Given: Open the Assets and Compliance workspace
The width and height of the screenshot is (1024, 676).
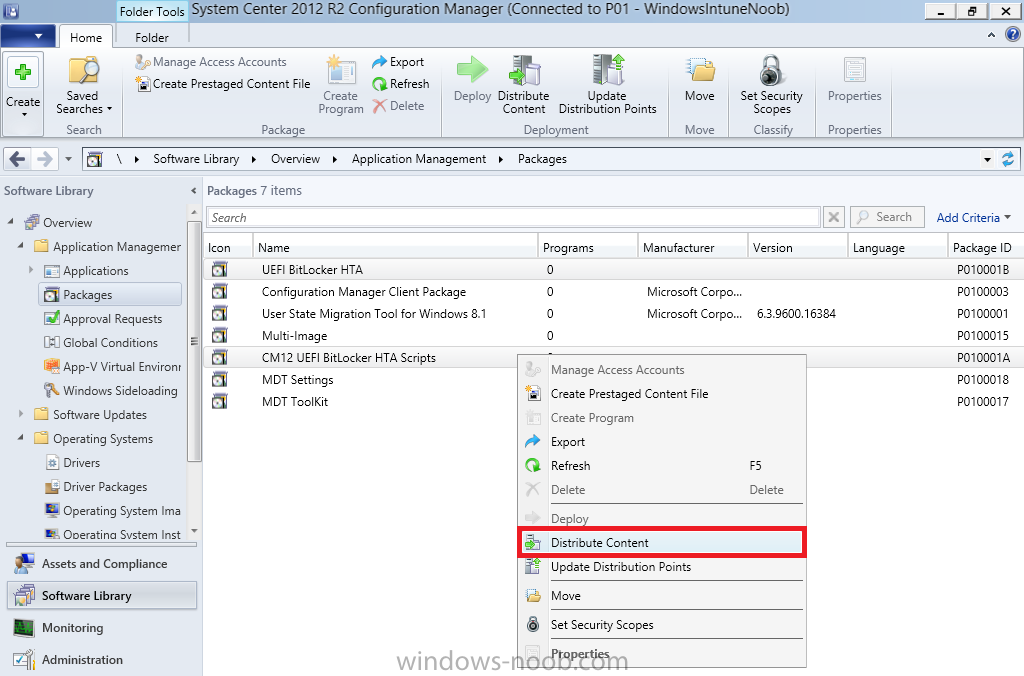Looking at the screenshot, I should pyautogui.click(x=102, y=564).
